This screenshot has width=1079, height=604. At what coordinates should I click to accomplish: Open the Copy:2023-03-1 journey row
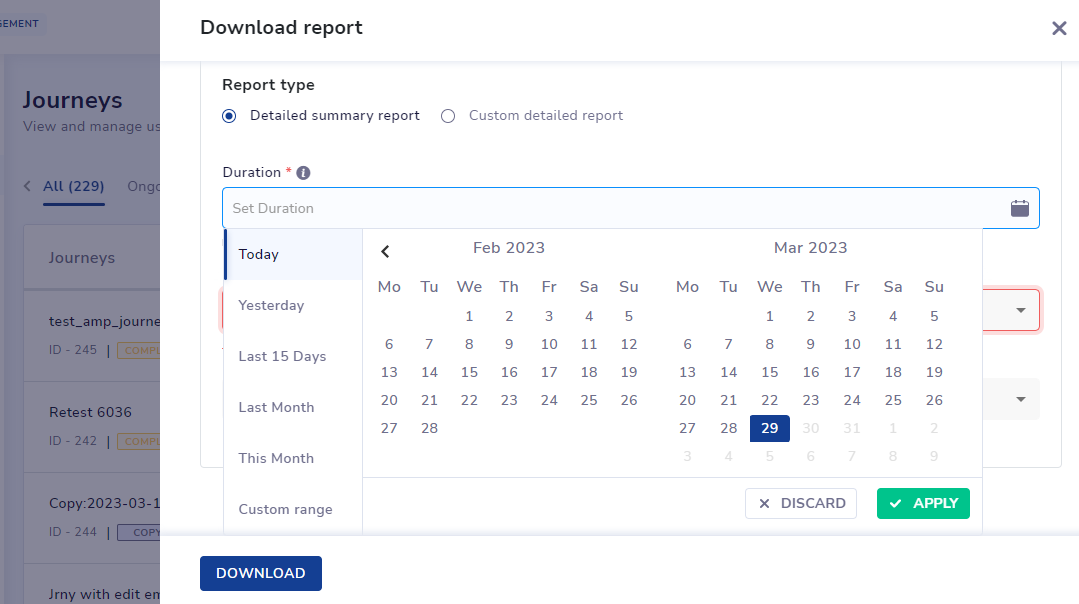pos(92,517)
